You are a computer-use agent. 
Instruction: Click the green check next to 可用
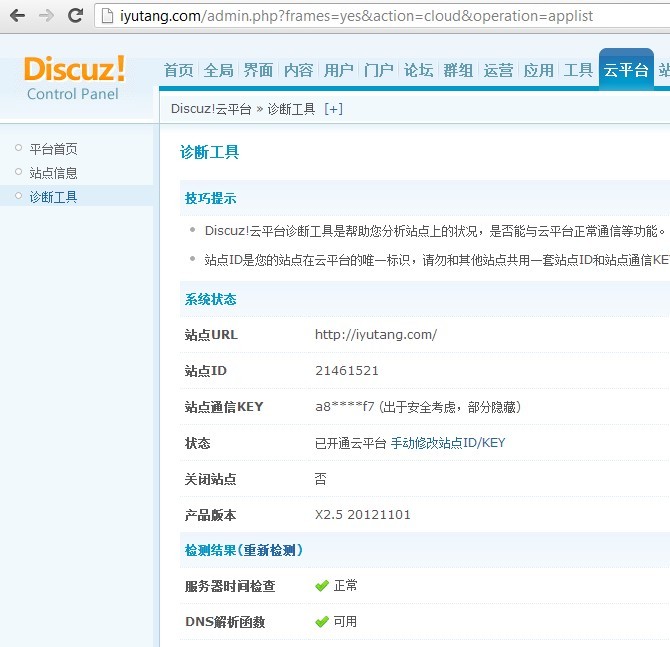322,622
